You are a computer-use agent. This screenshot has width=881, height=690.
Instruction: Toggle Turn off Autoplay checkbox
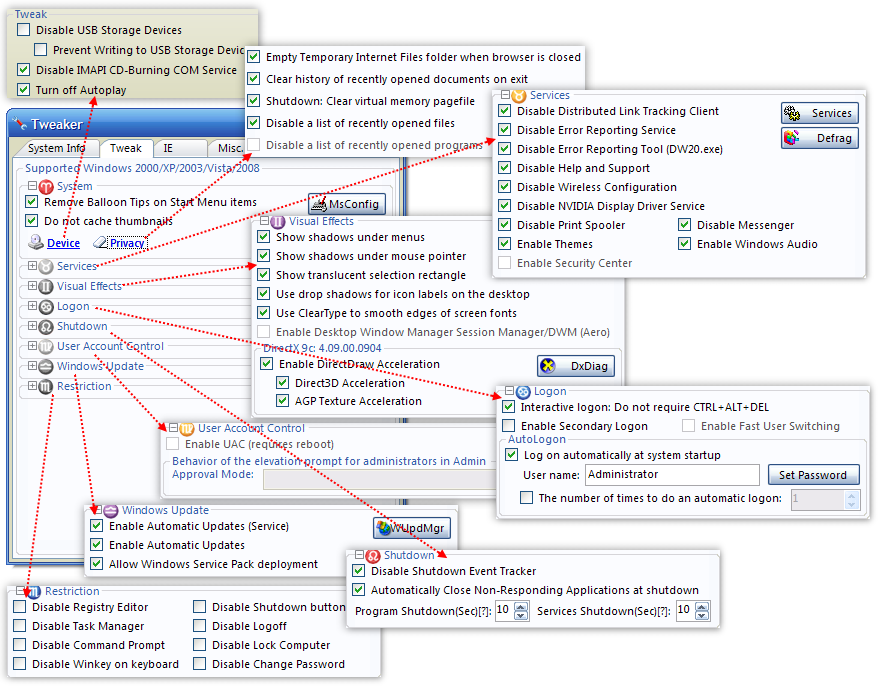tap(23, 89)
